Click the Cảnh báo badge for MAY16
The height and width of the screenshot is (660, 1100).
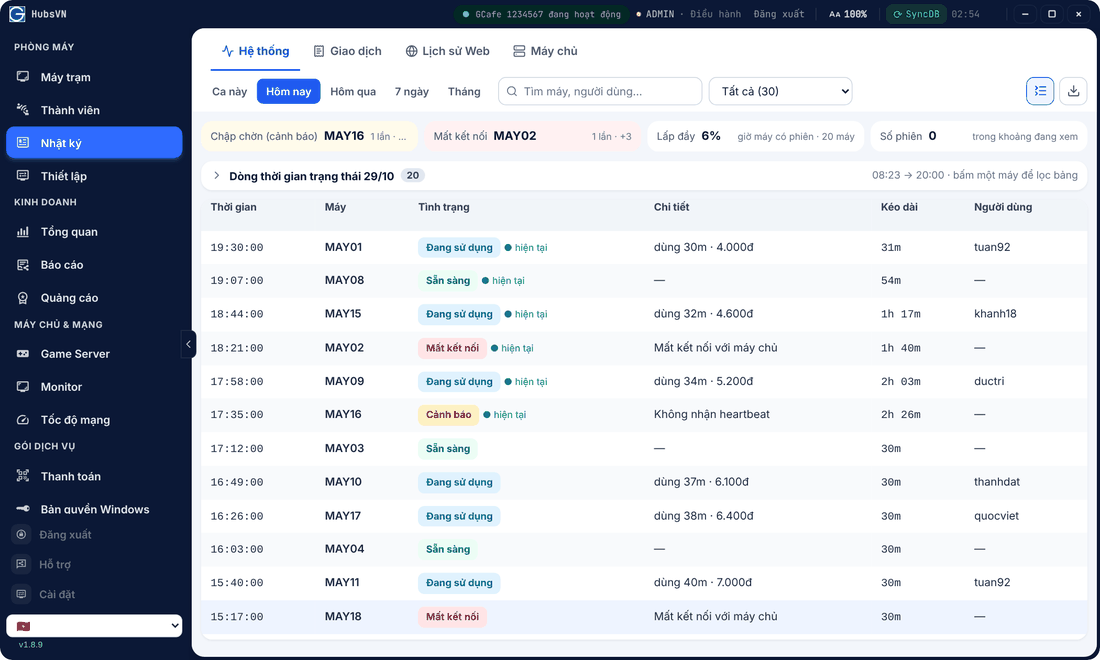(448, 415)
